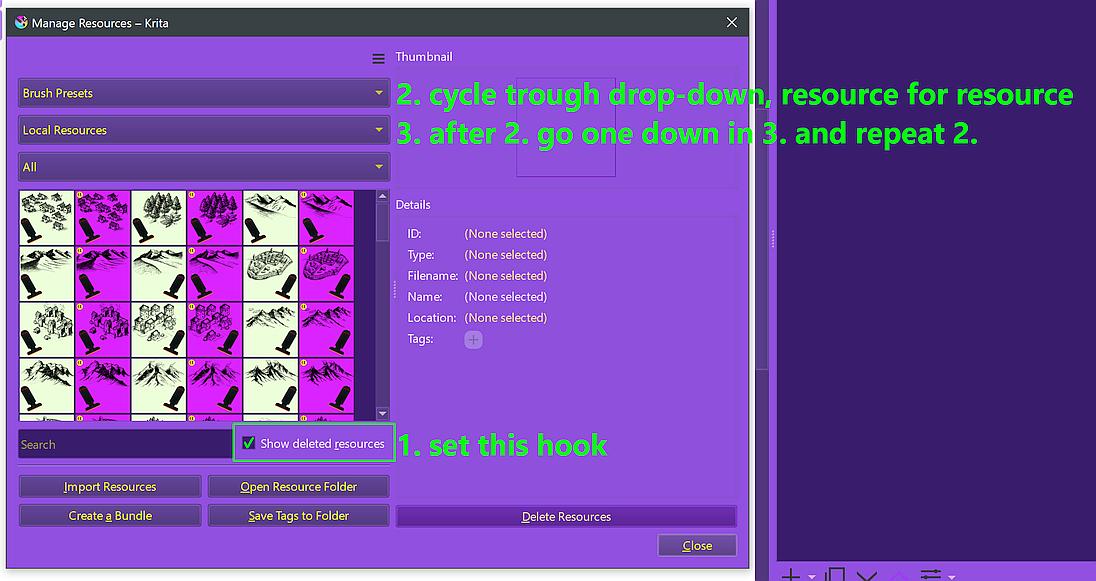Click the Krita logo in title bar
The width and height of the screenshot is (1096, 581).
click(x=21, y=23)
